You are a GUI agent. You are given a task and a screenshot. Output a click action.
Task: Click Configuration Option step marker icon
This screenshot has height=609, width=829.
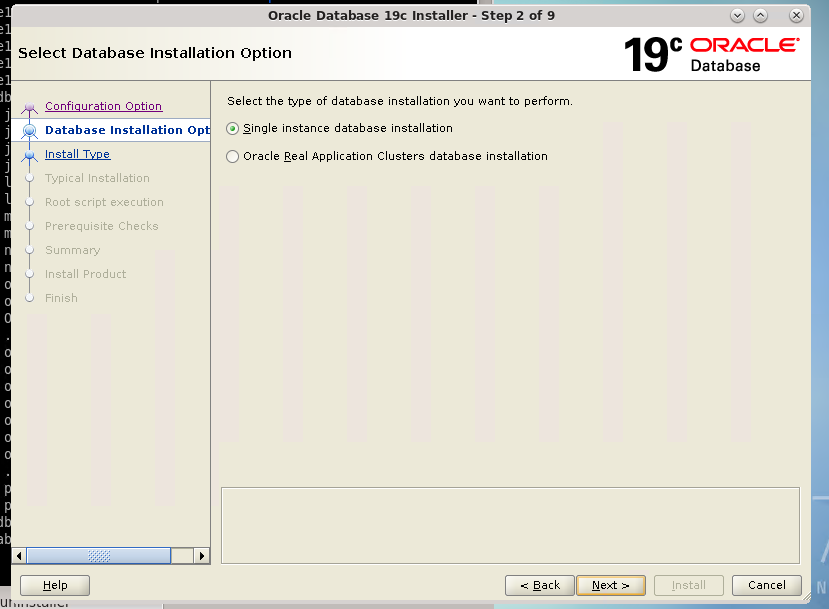pyautogui.click(x=30, y=107)
